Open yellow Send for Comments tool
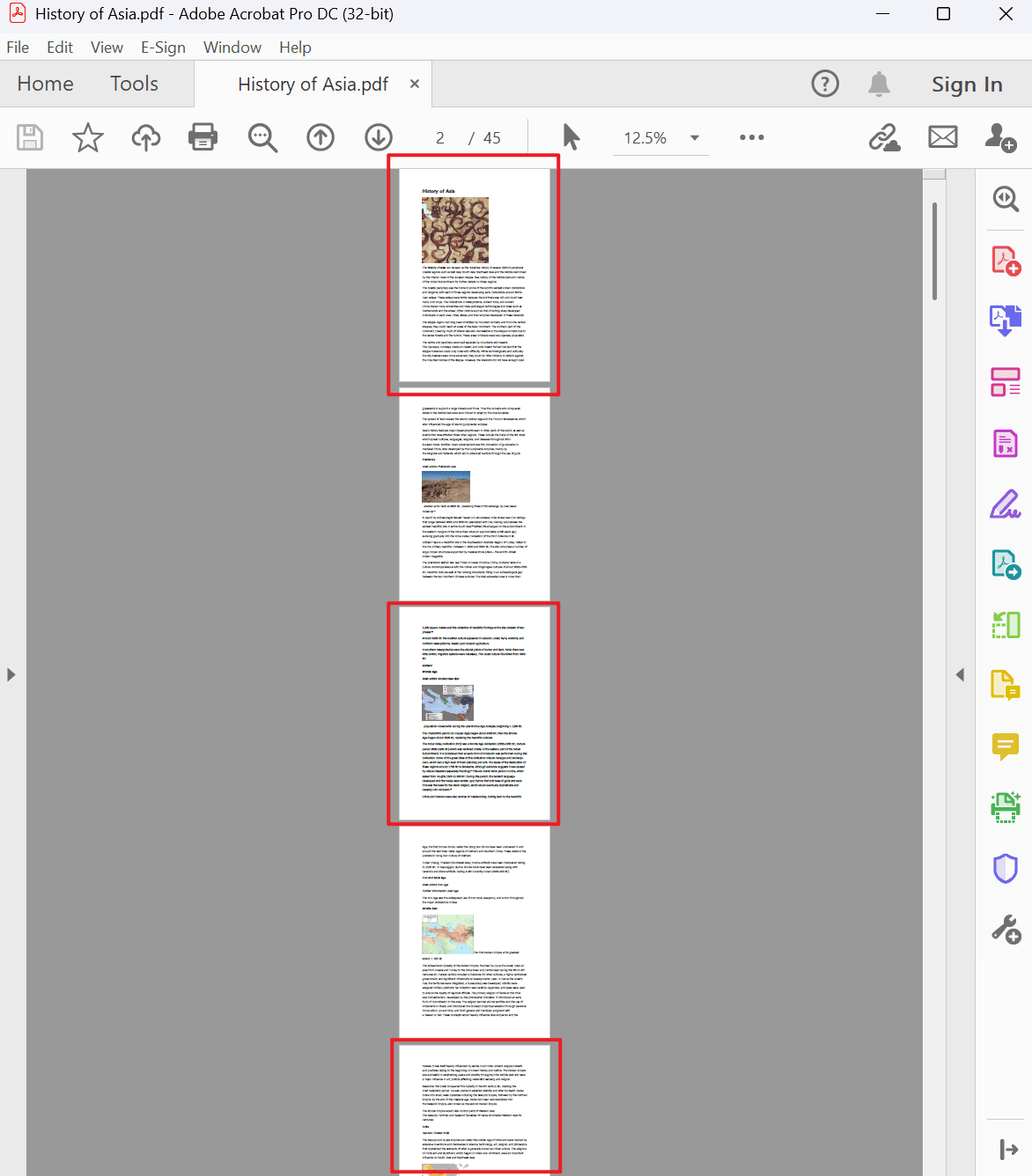The width and height of the screenshot is (1032, 1176). pyautogui.click(x=1006, y=685)
